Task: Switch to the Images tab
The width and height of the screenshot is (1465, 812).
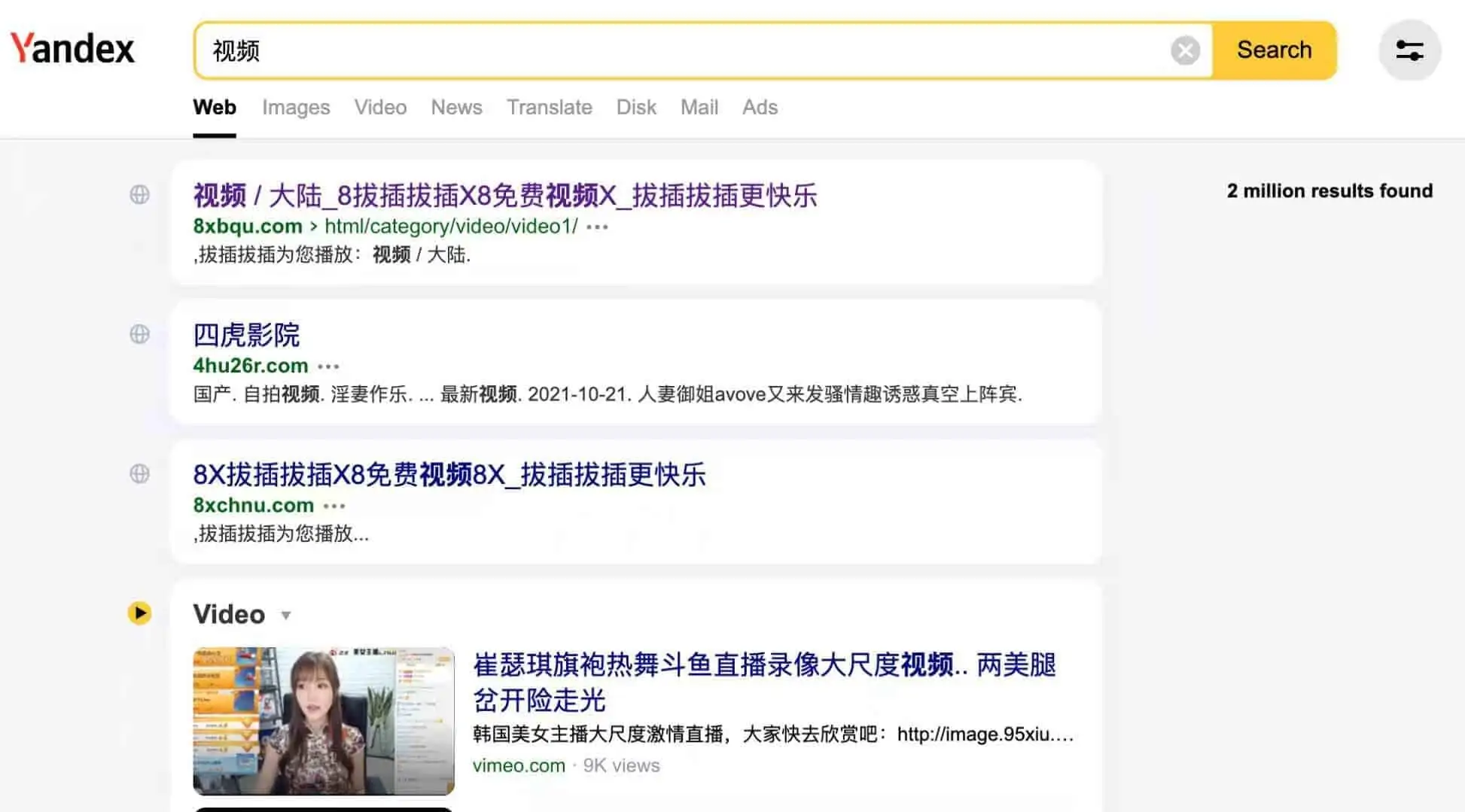Action: click(296, 108)
